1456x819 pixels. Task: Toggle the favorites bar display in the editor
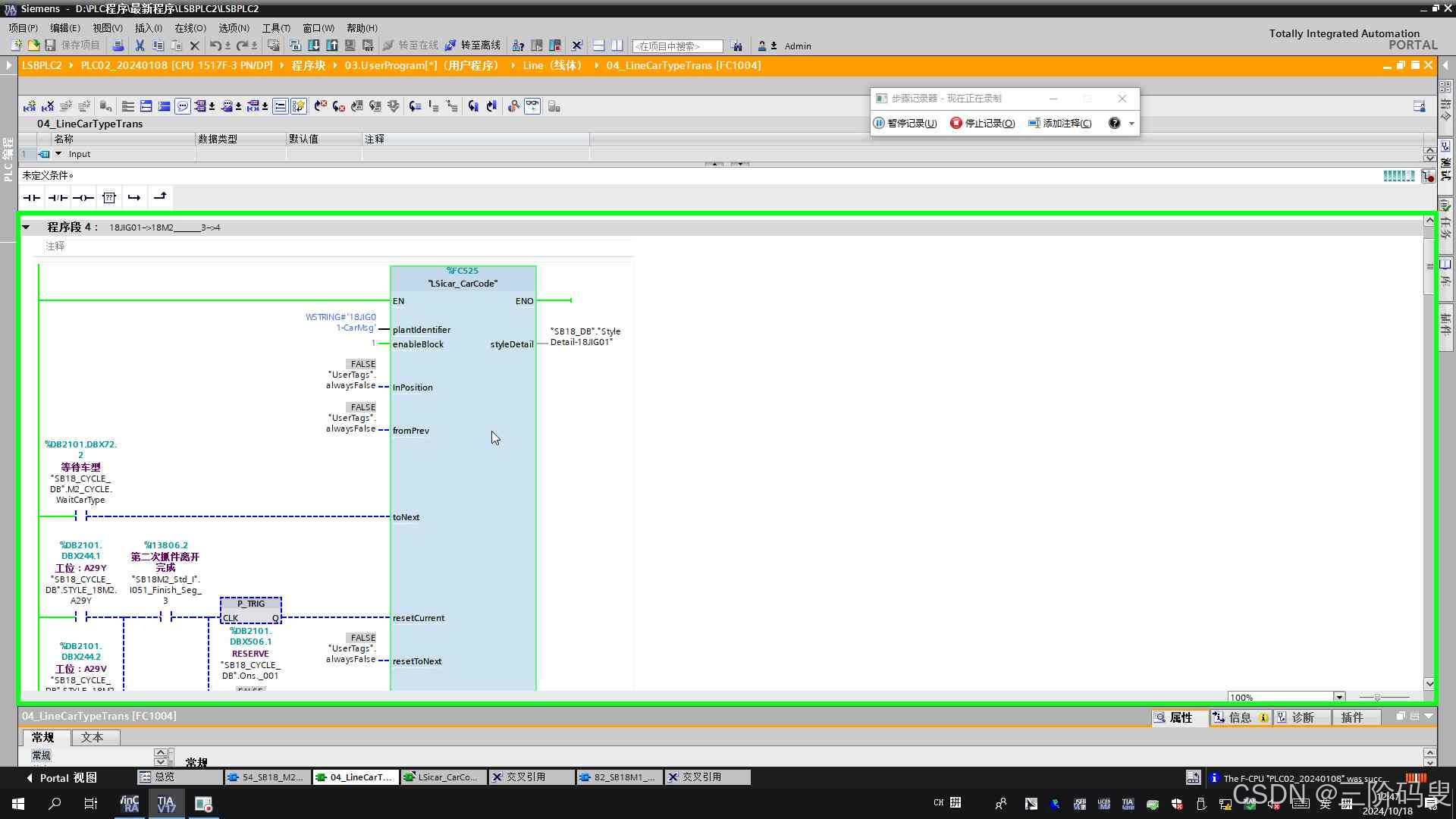coord(298,106)
